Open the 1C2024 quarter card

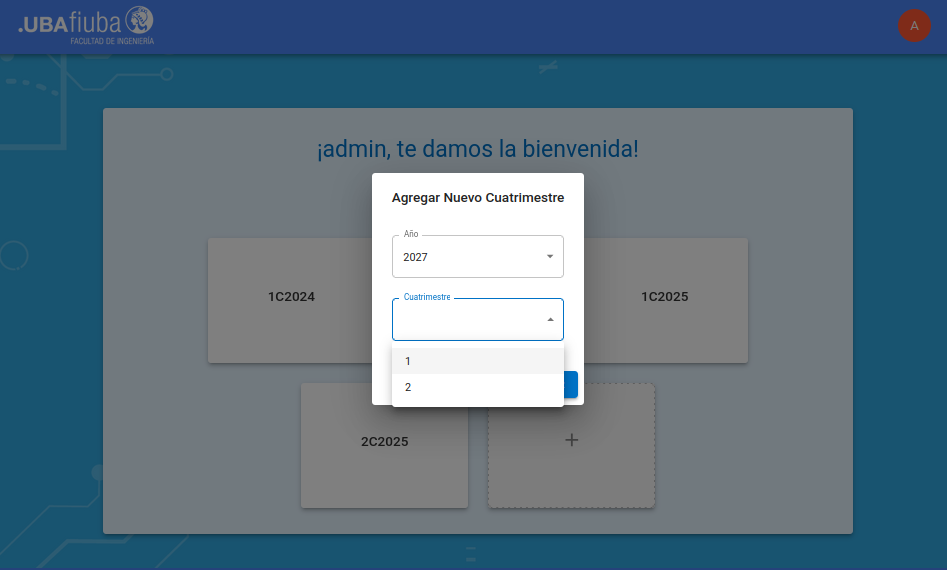(290, 297)
